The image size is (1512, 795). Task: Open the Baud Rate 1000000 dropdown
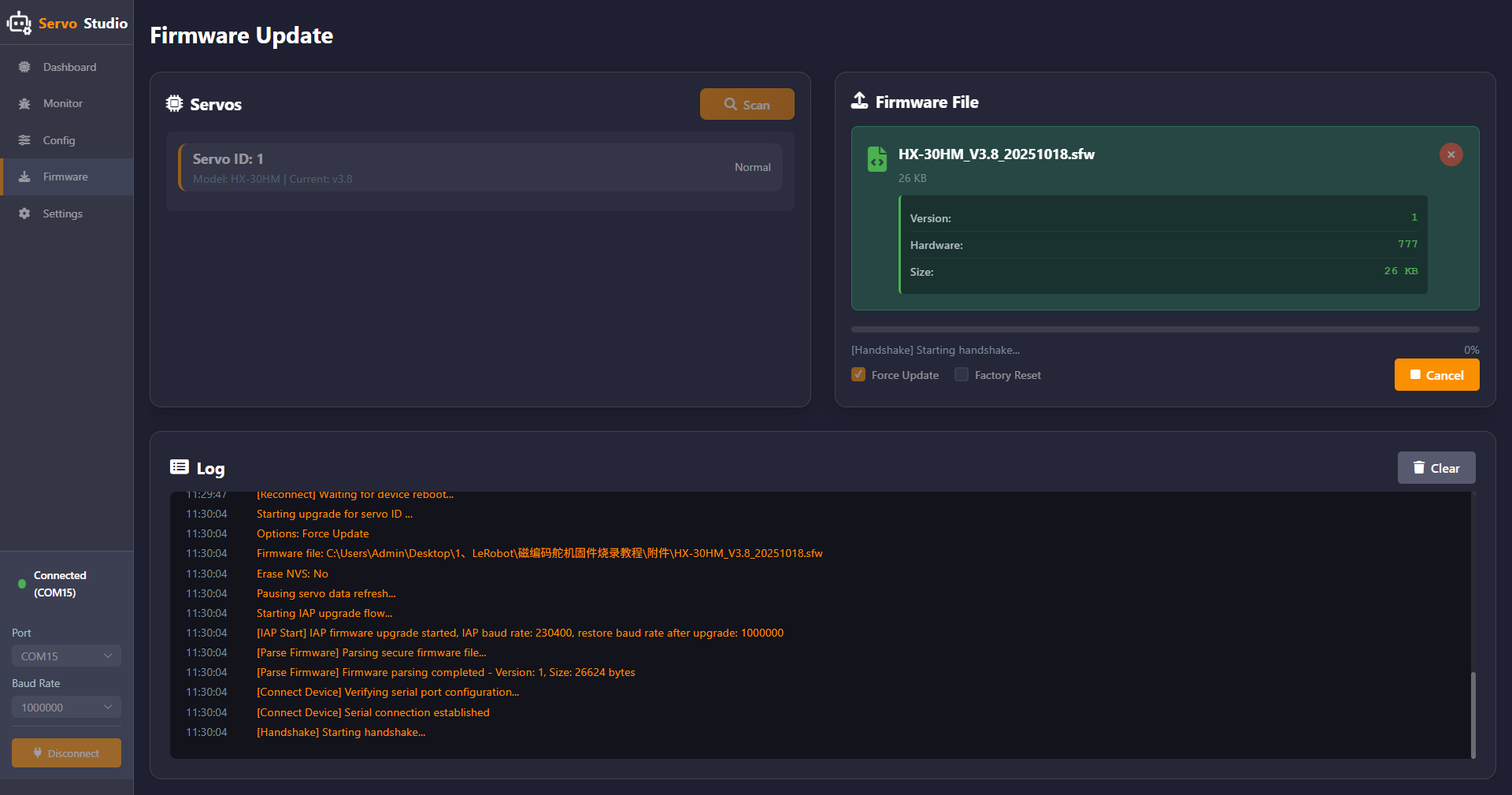click(66, 708)
